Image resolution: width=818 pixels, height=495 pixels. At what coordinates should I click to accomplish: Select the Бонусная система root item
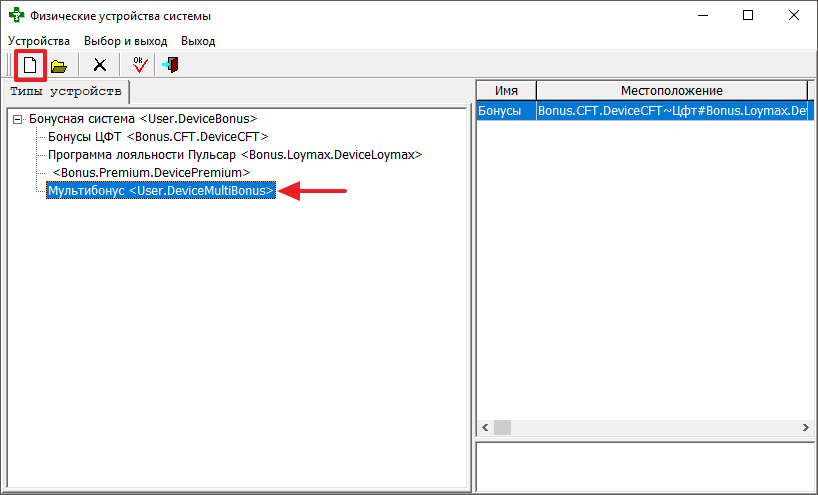tap(143, 119)
